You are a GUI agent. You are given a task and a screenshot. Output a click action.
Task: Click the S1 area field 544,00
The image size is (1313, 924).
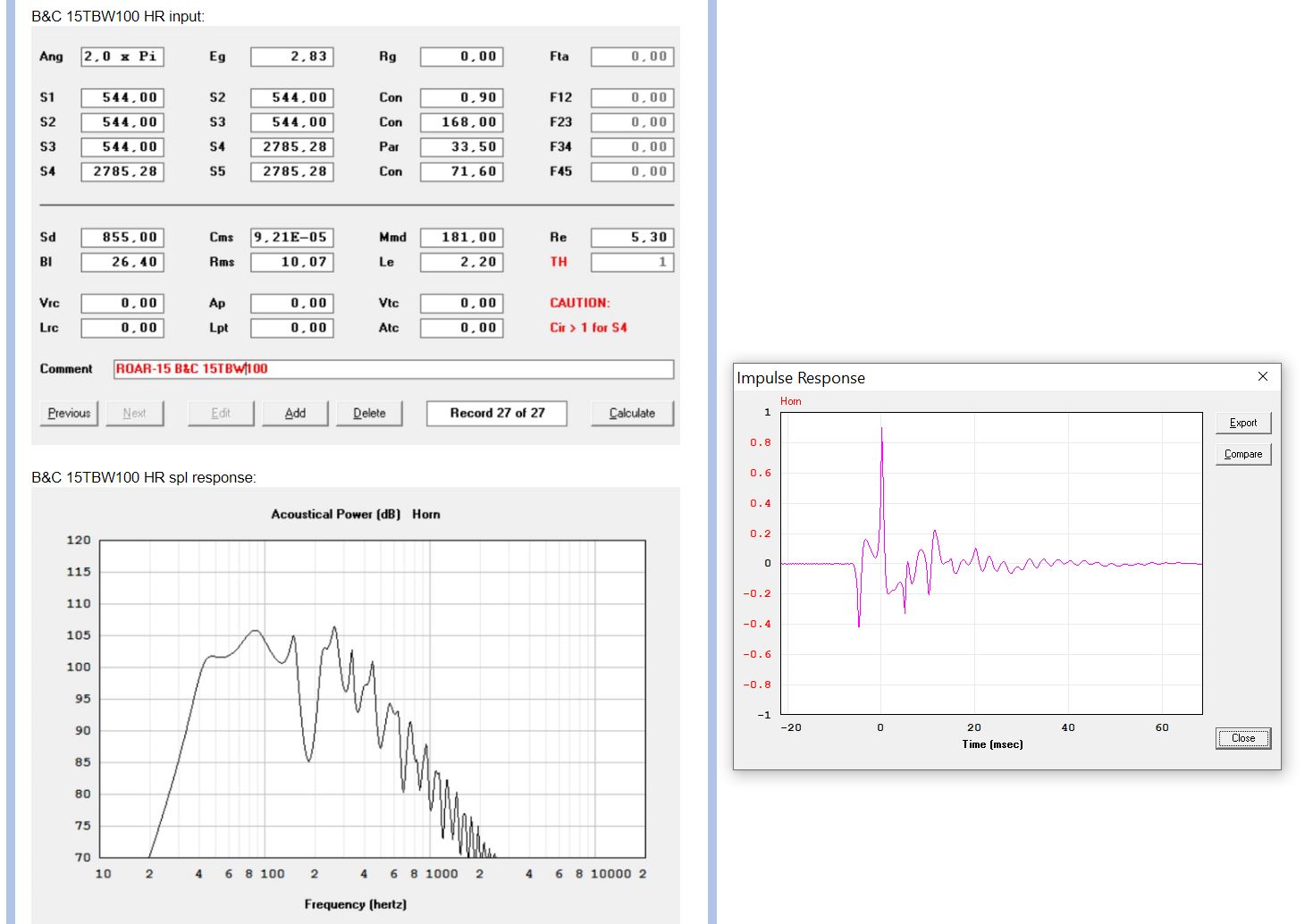[x=122, y=98]
